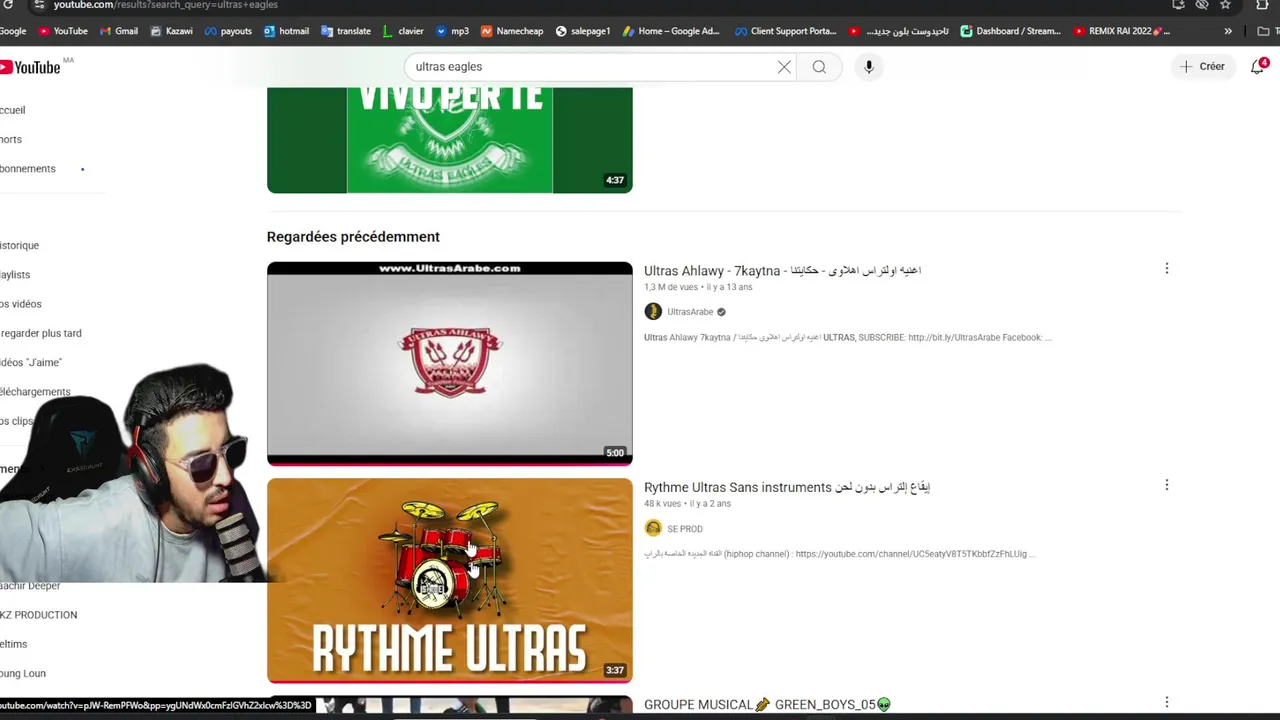Open the clavier bookmark
This screenshot has width=1280, height=720.
[x=403, y=31]
